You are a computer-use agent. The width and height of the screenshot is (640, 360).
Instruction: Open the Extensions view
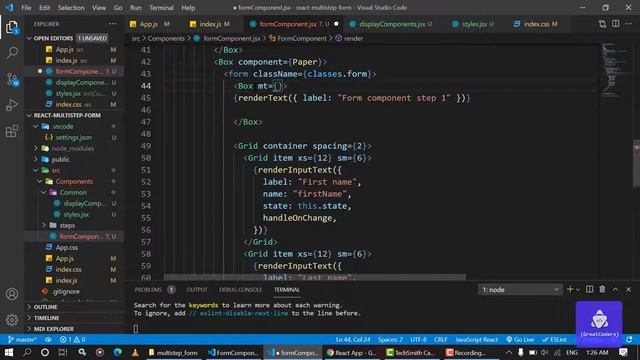click(12, 131)
